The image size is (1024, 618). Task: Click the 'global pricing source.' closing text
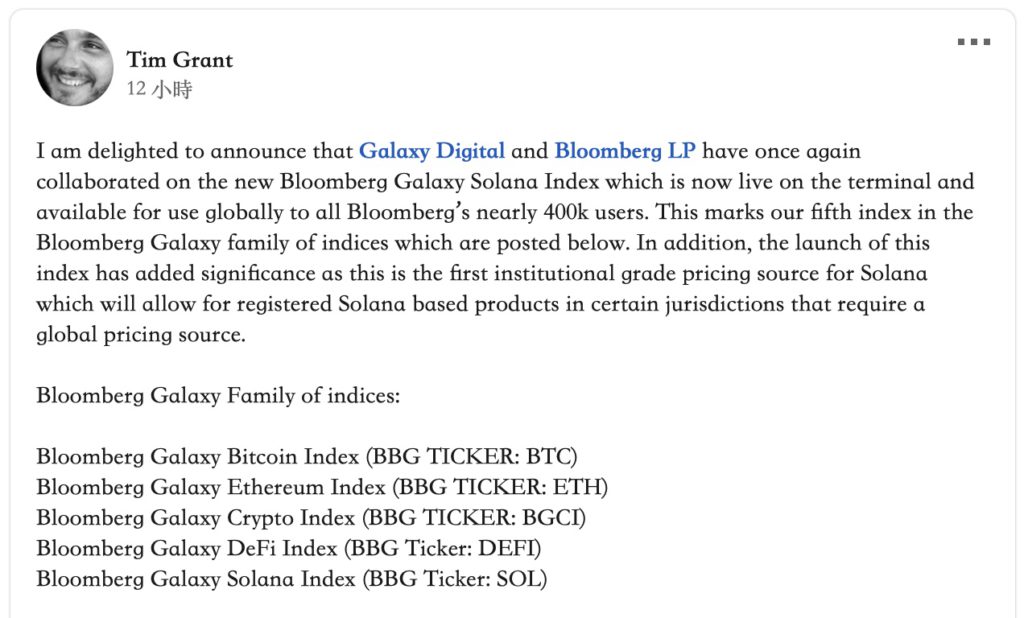pyautogui.click(x=141, y=334)
